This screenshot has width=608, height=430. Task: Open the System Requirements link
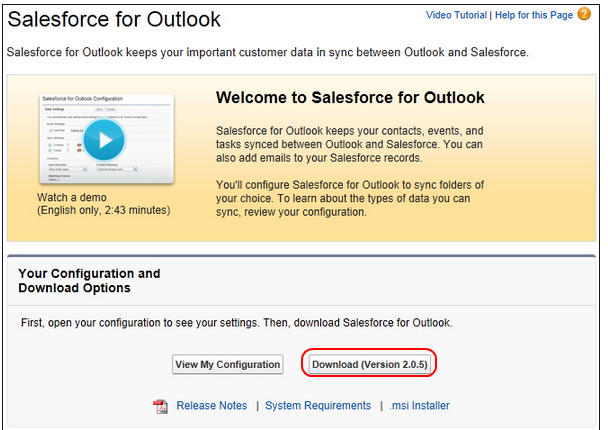(318, 406)
